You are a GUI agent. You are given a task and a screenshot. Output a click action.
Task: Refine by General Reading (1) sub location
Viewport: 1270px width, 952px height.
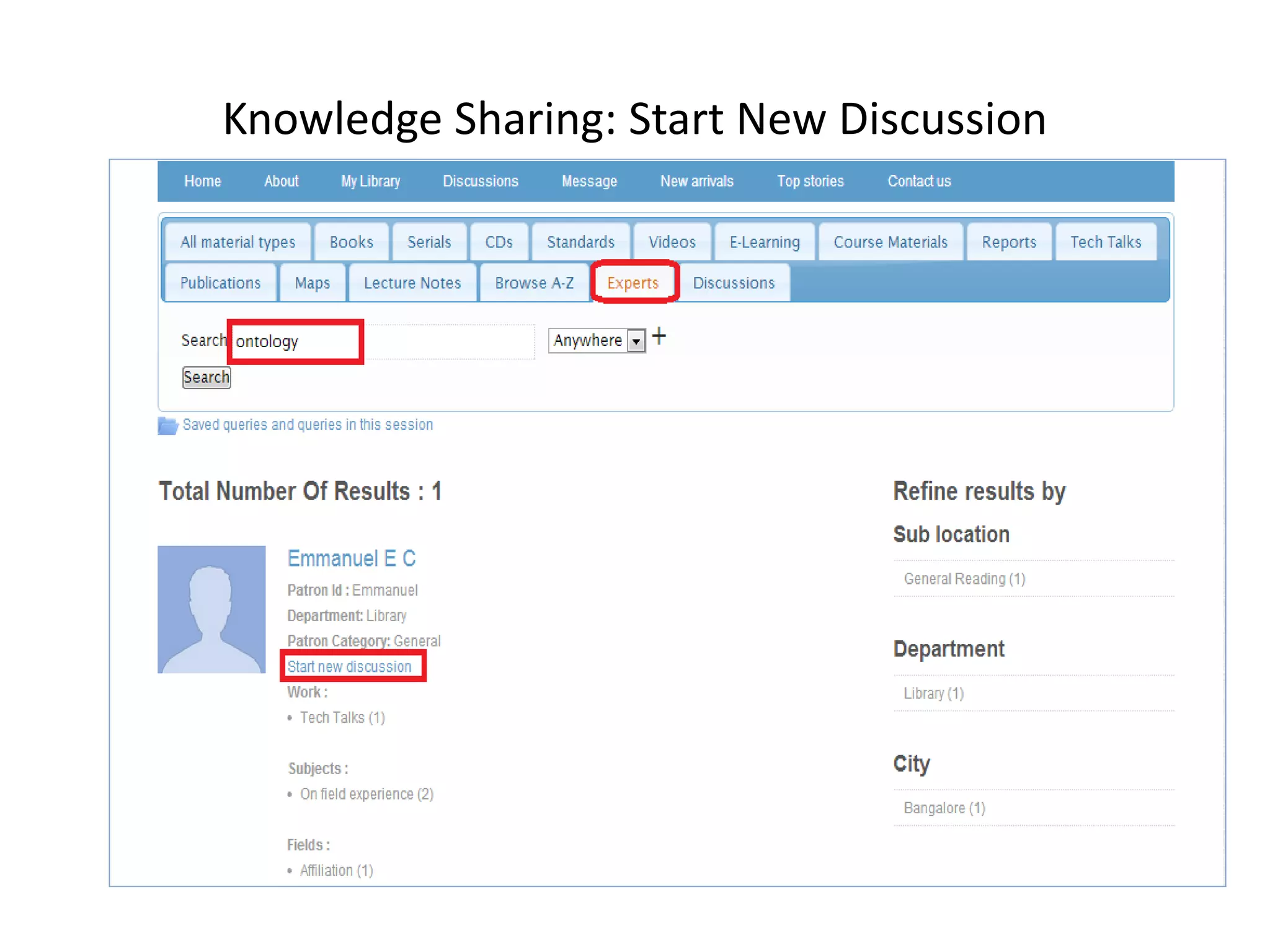964,579
